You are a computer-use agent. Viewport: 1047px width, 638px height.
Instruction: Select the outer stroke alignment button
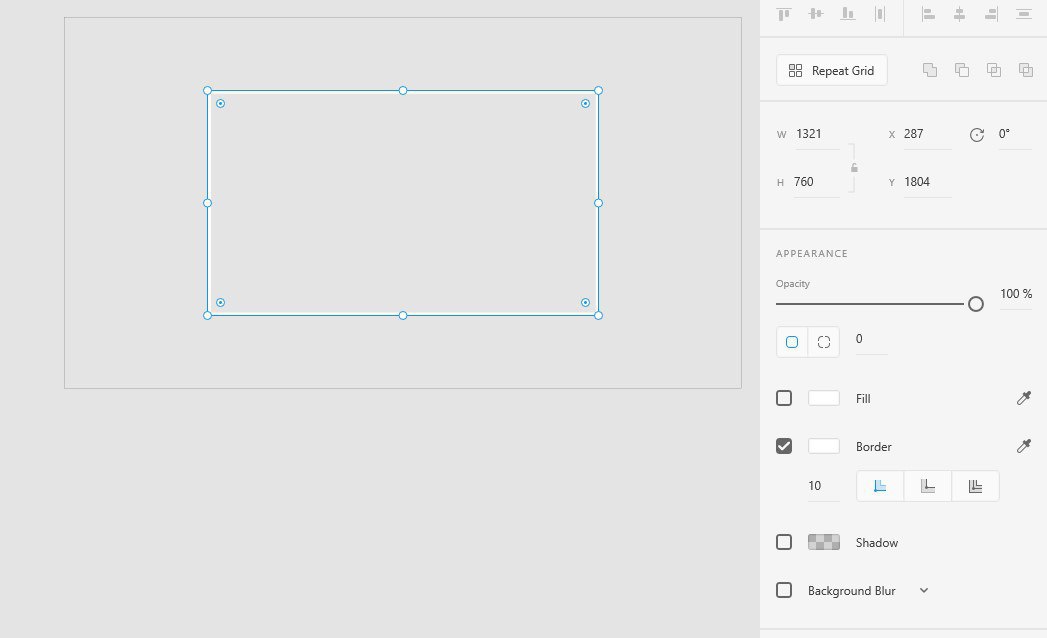[x=975, y=486]
